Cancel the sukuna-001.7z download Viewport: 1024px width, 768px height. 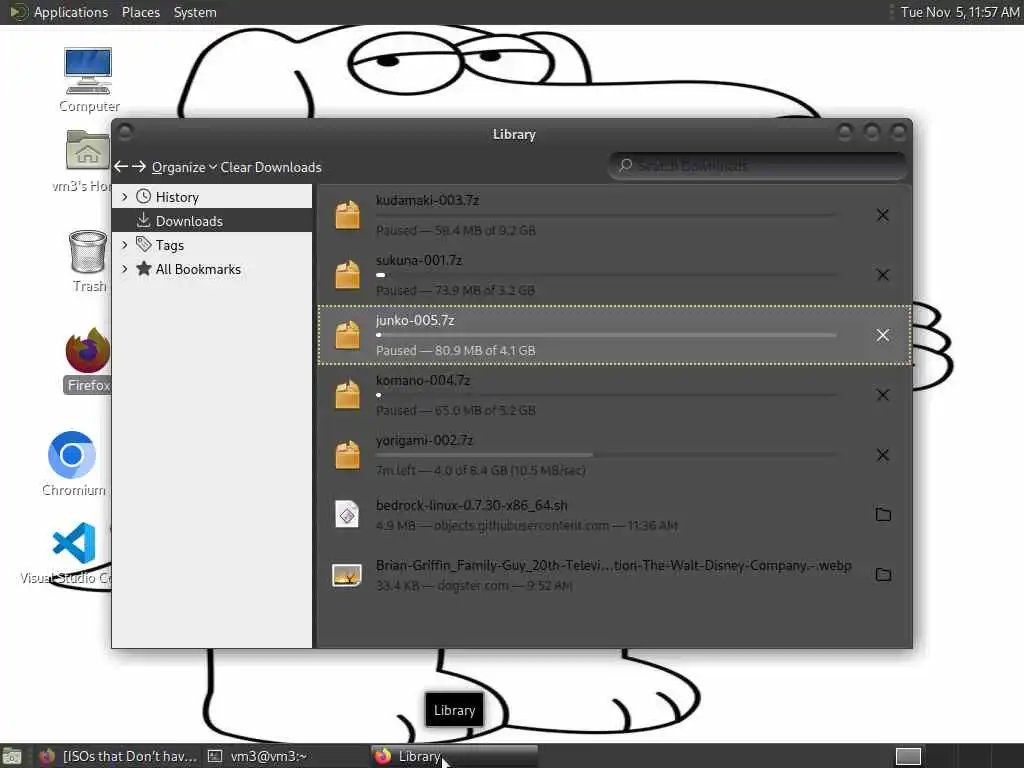tap(882, 275)
